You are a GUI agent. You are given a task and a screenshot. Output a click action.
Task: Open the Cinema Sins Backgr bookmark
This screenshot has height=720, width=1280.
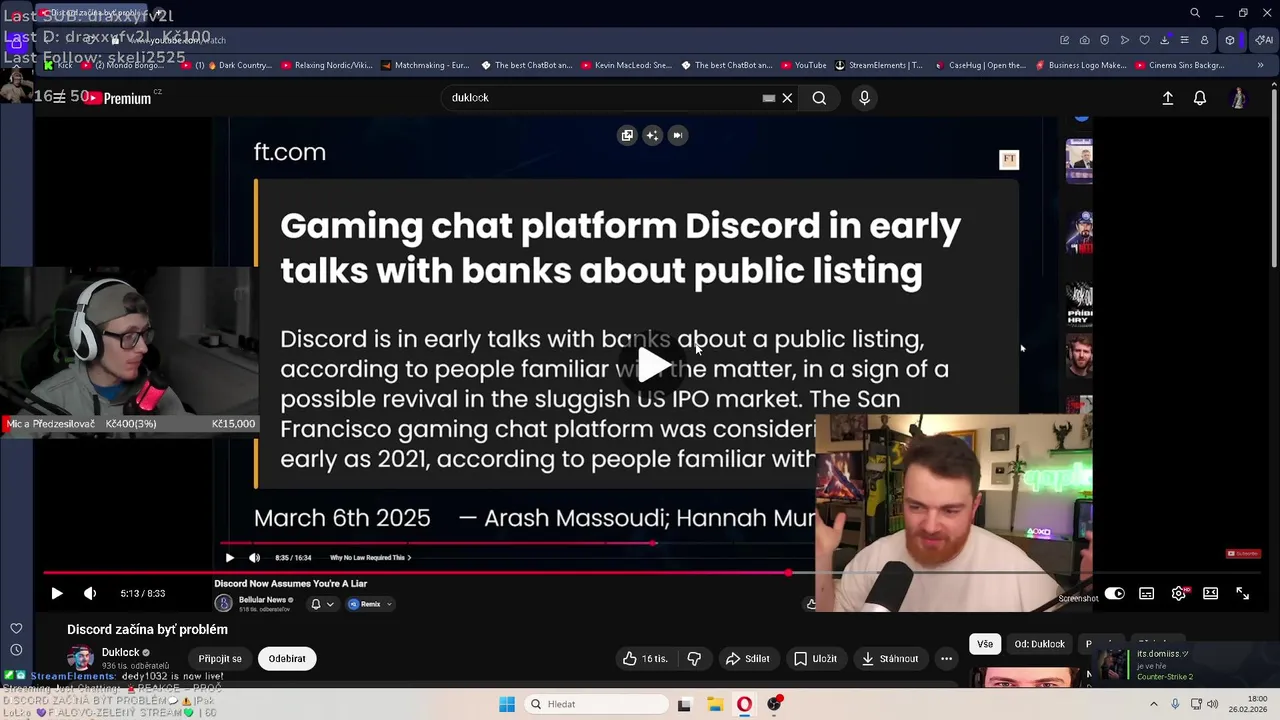coord(1180,65)
